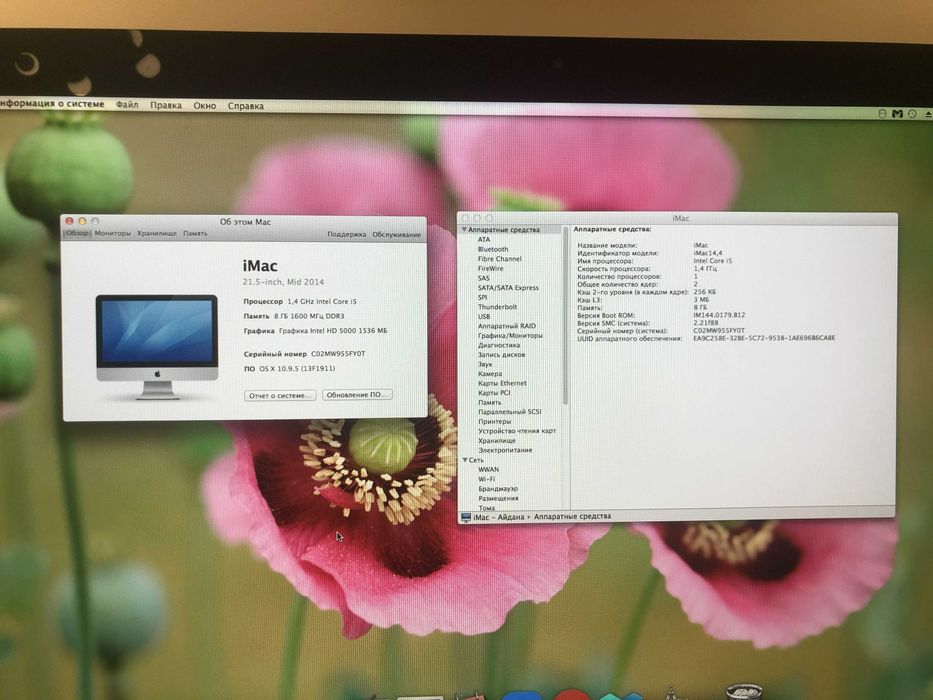This screenshot has width=933, height=700.
Task: Switch to the Память tab in About window
Action: pyautogui.click(x=195, y=233)
